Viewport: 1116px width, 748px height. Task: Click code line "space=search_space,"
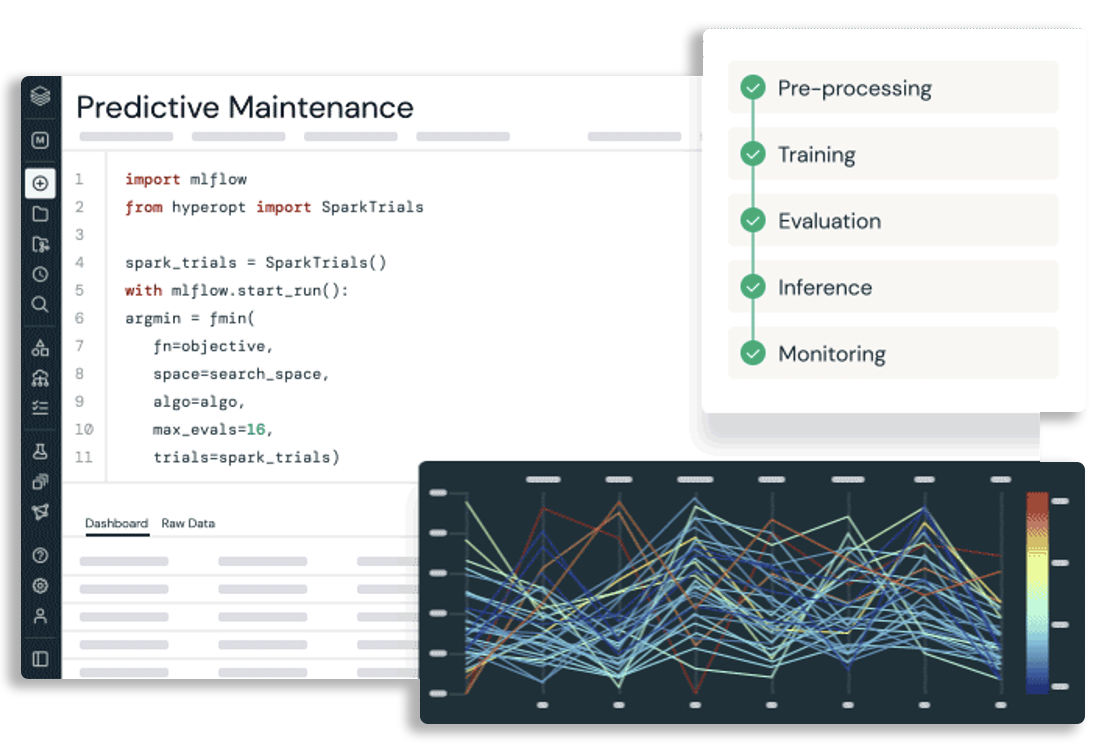pos(241,374)
